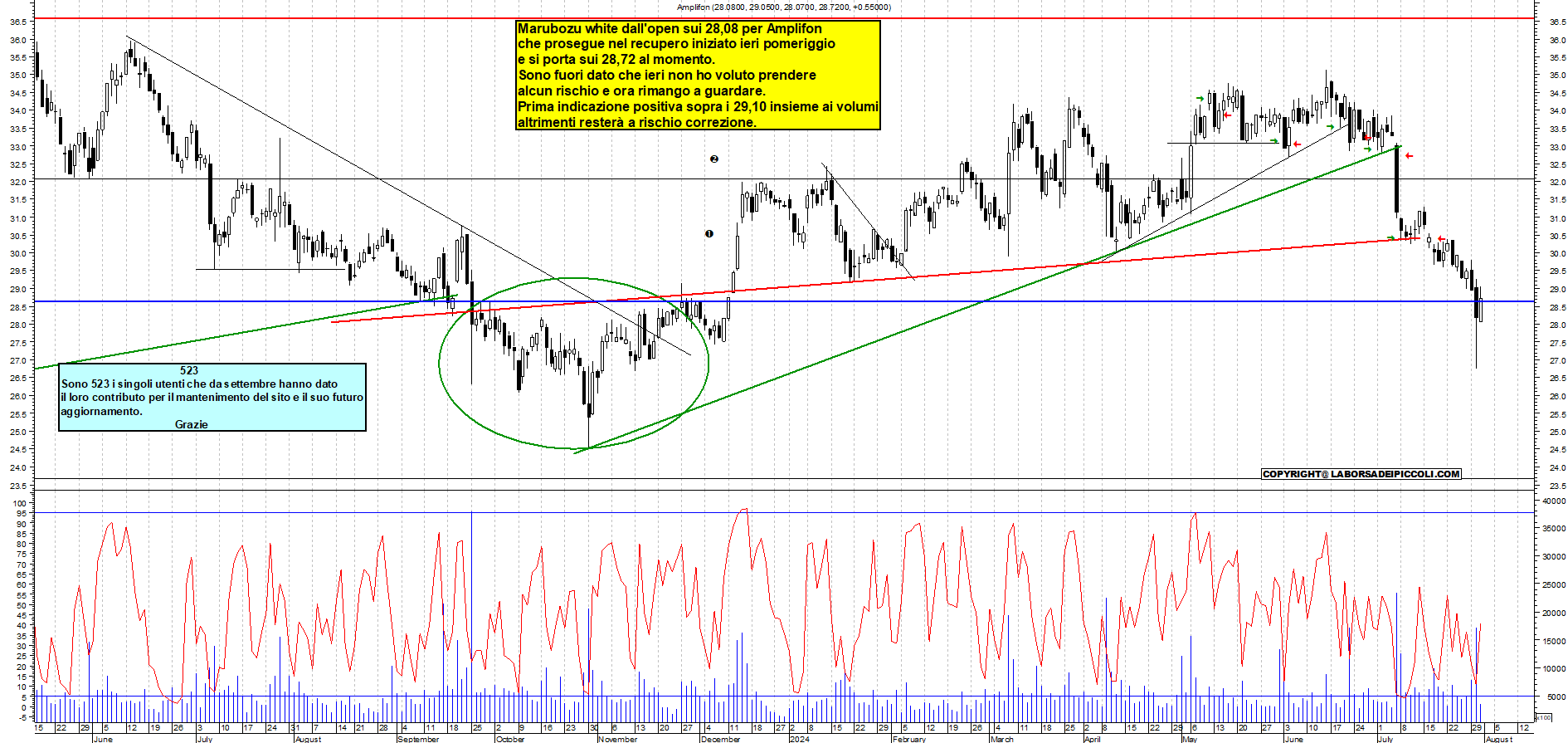Click the 30000 value on the volume scale

click(x=1554, y=557)
